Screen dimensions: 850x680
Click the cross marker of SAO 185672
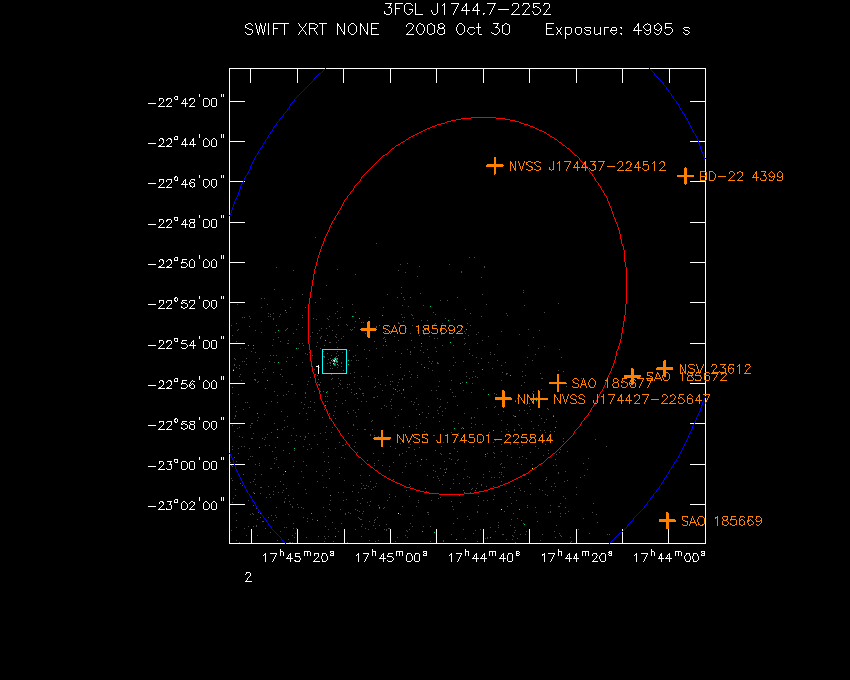pos(632,376)
